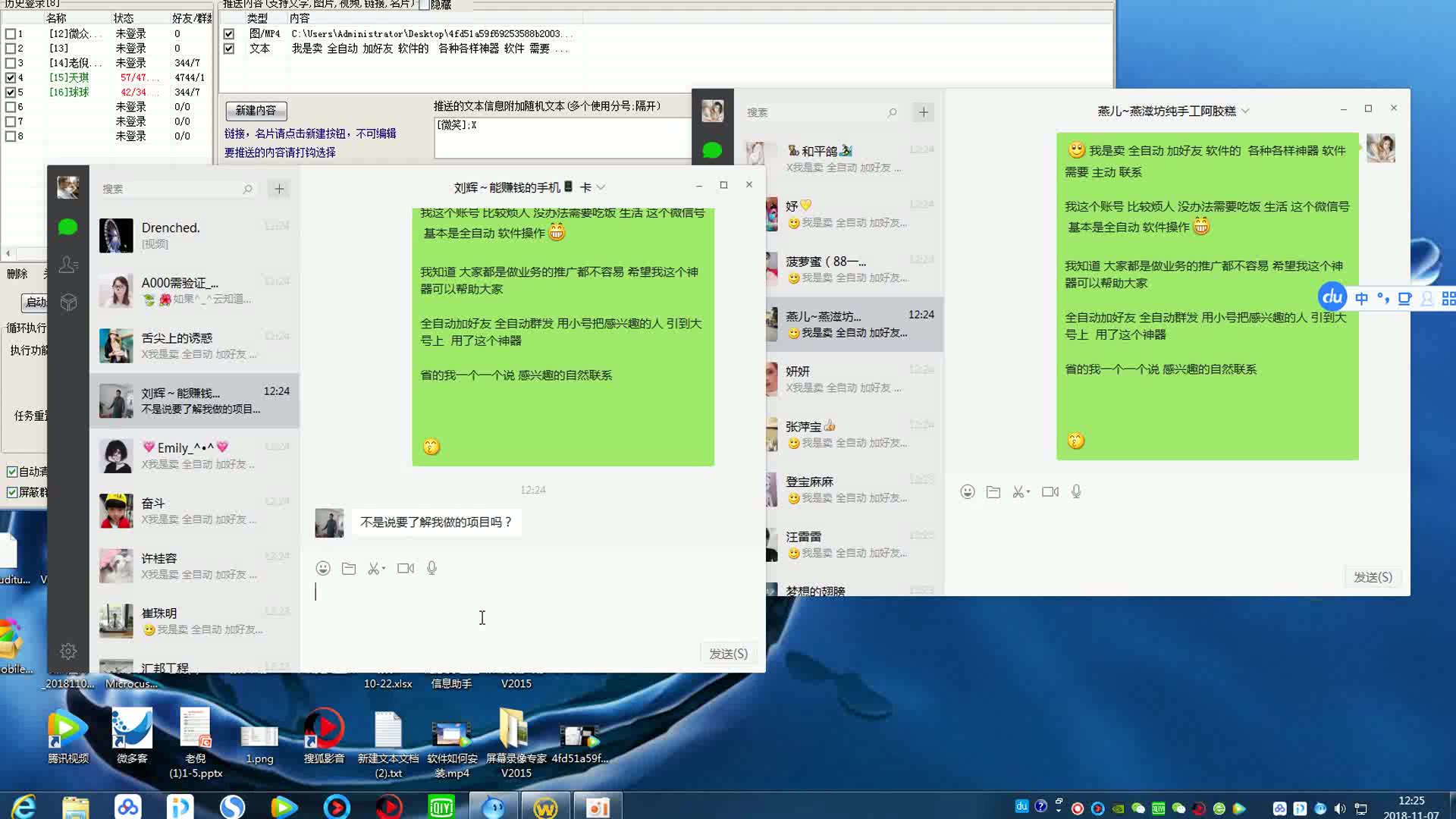Select Emily_^•^ conversation

195,456
